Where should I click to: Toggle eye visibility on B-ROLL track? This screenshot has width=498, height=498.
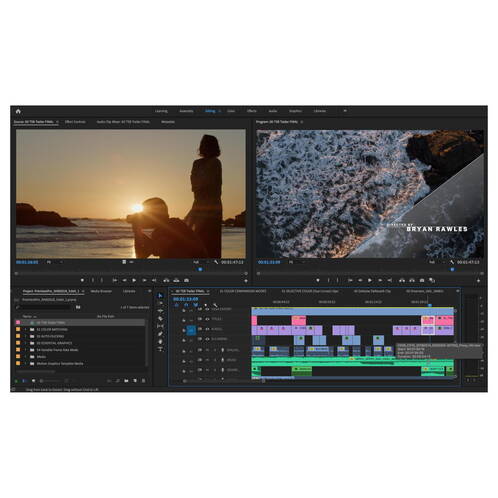207,329
